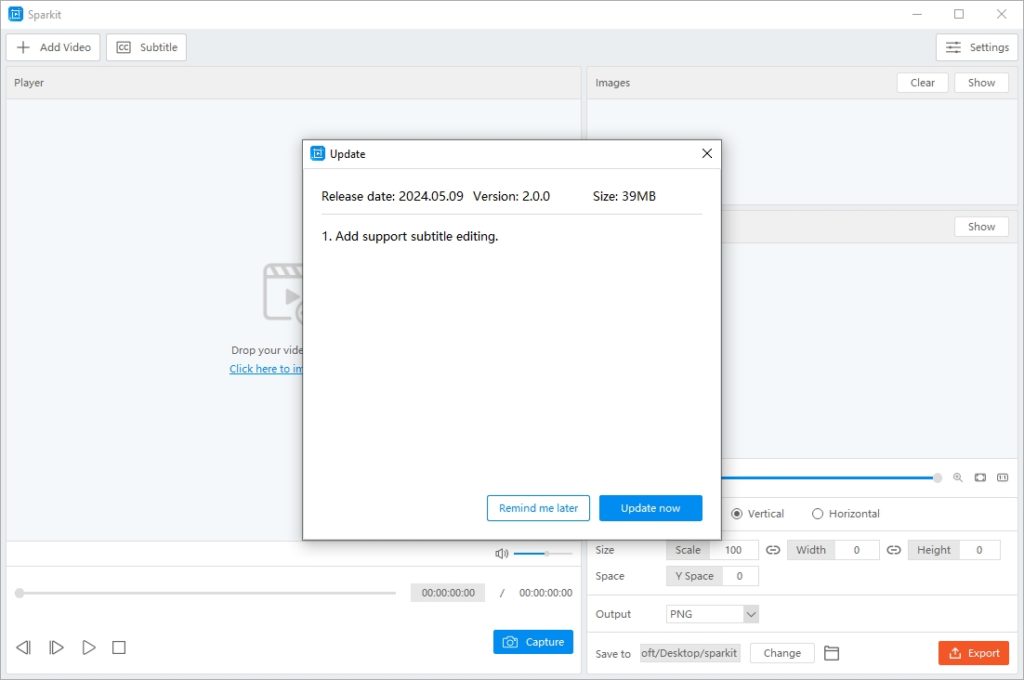Click '1. Add support subtitle editing.' text
1024x680 pixels.
click(409, 236)
